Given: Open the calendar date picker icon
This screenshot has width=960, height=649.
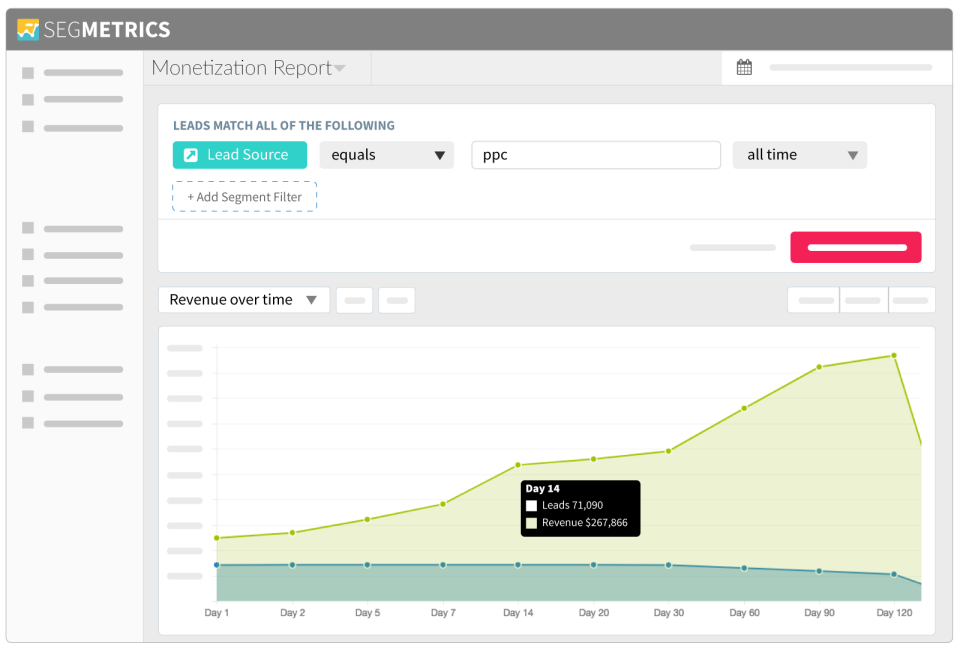Looking at the screenshot, I should tap(744, 66).
